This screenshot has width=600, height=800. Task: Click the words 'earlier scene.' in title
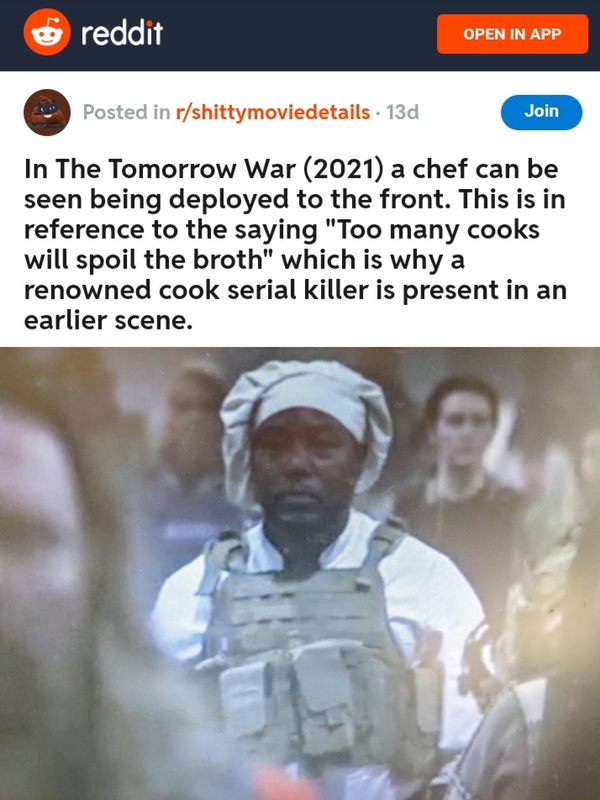tap(108, 320)
